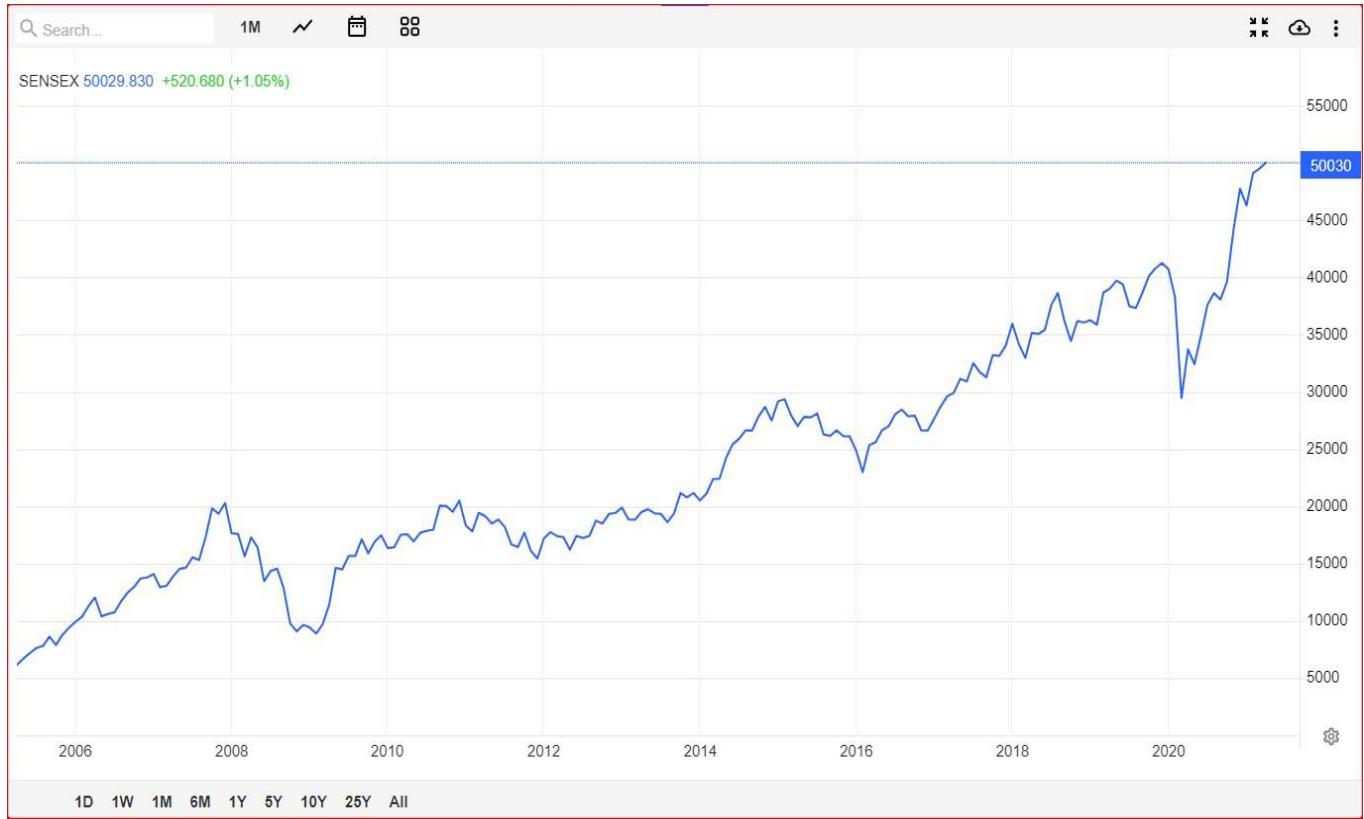1364x819 pixels.
Task: Select the All time range
Action: [398, 801]
